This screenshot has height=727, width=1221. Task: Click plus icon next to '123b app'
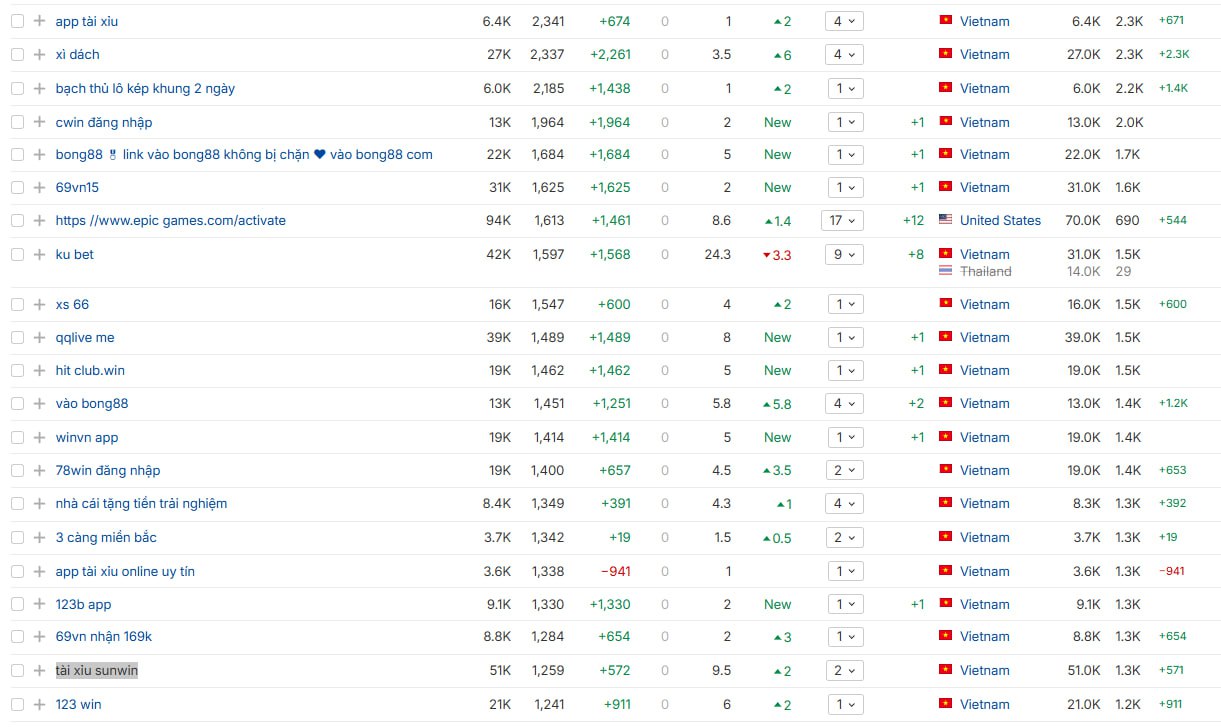tap(39, 604)
